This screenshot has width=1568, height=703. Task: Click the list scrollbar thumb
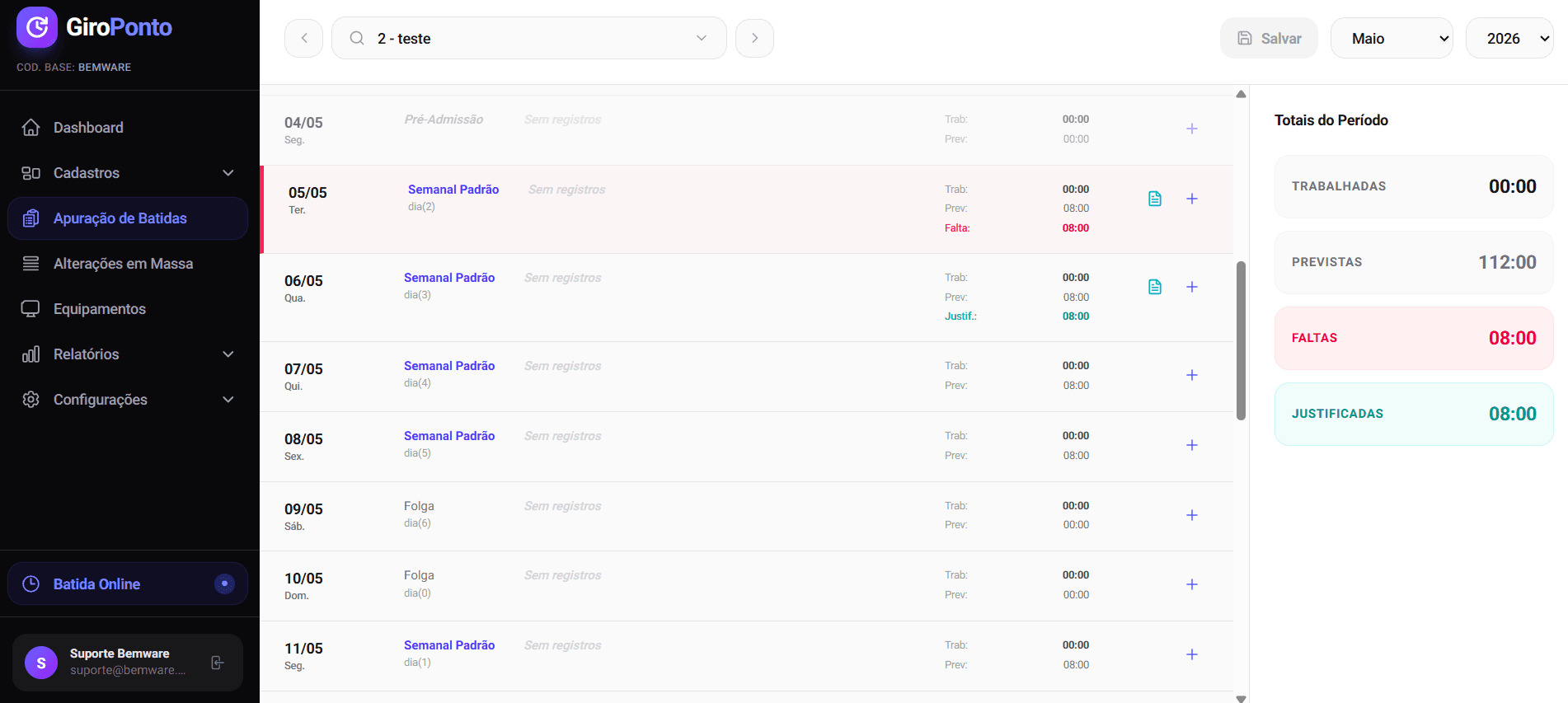click(x=1241, y=340)
